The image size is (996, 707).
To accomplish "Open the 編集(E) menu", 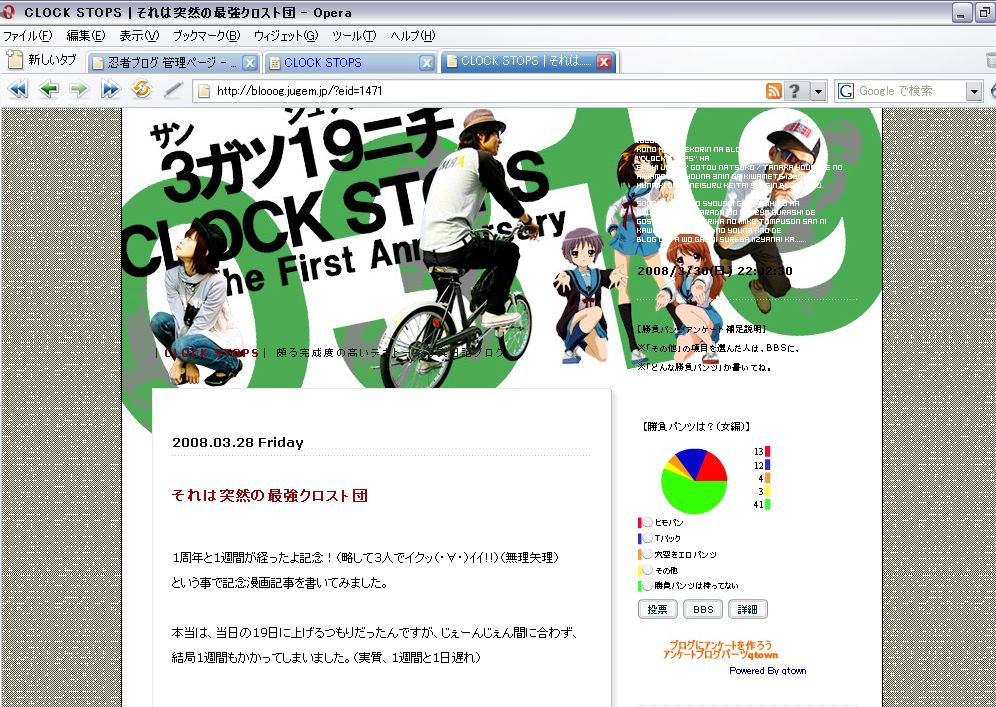I will click(x=86, y=36).
